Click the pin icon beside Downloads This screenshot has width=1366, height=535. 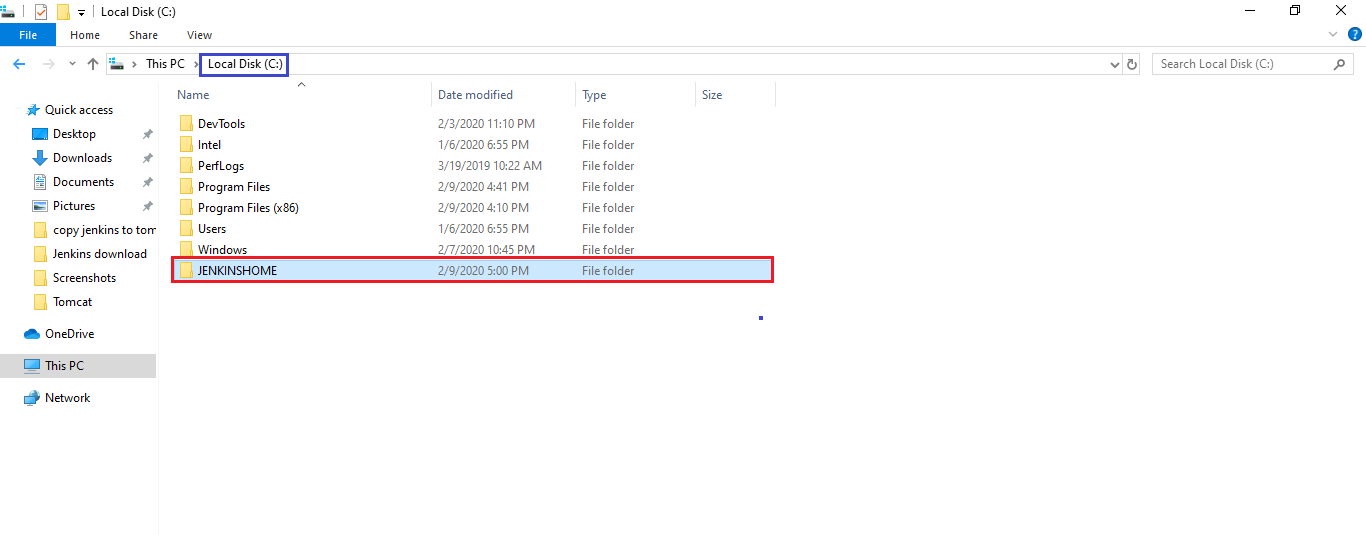click(147, 158)
